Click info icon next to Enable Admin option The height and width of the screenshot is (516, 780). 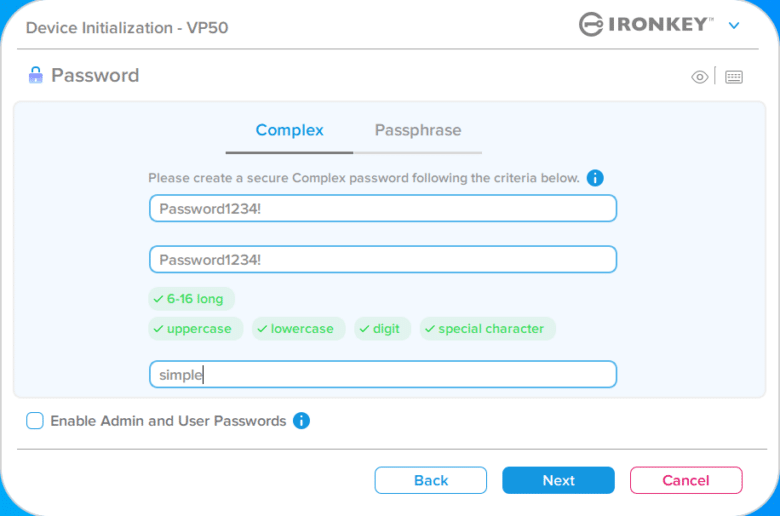301,420
